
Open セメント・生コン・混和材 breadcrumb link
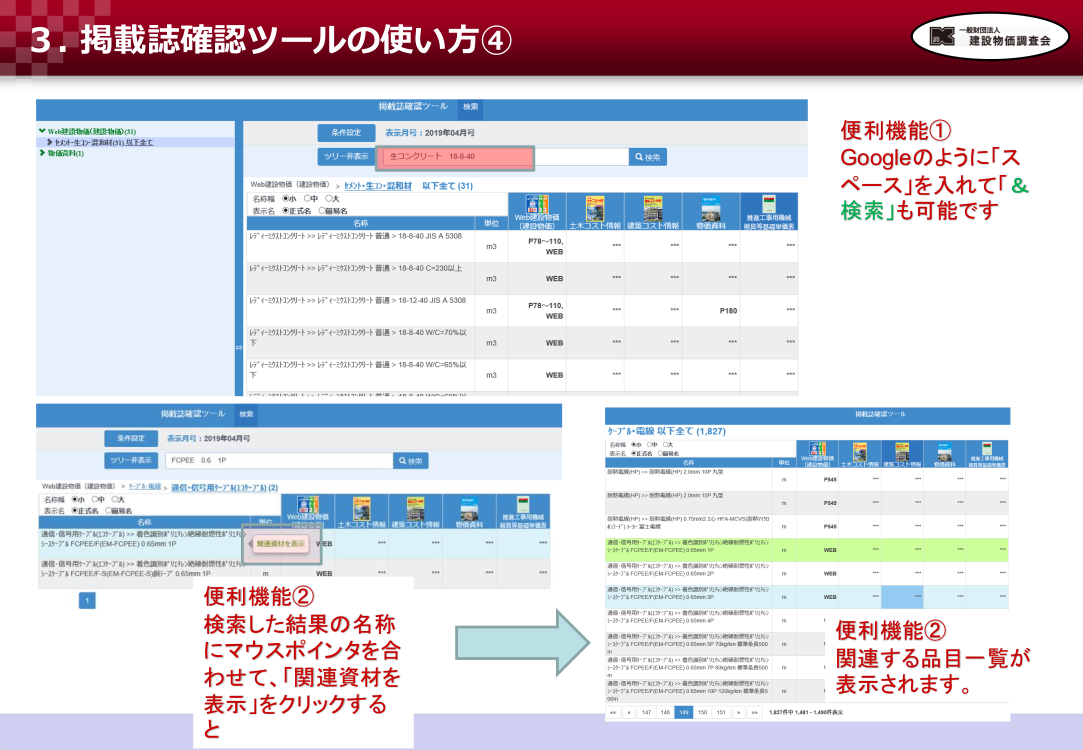[x=378, y=186]
